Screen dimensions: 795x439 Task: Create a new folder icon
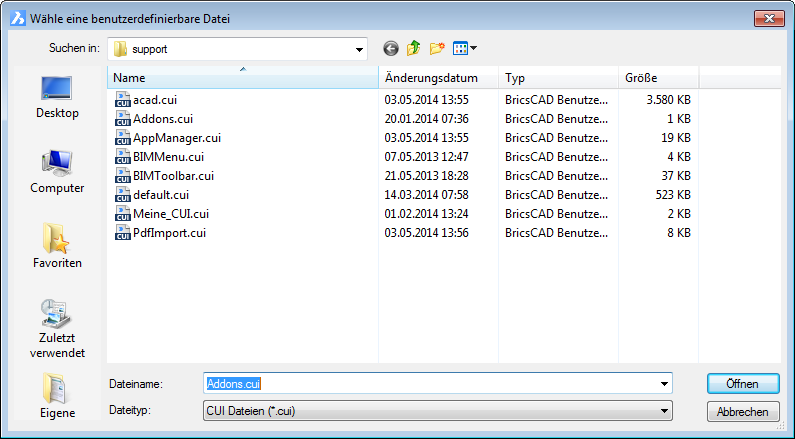point(437,48)
